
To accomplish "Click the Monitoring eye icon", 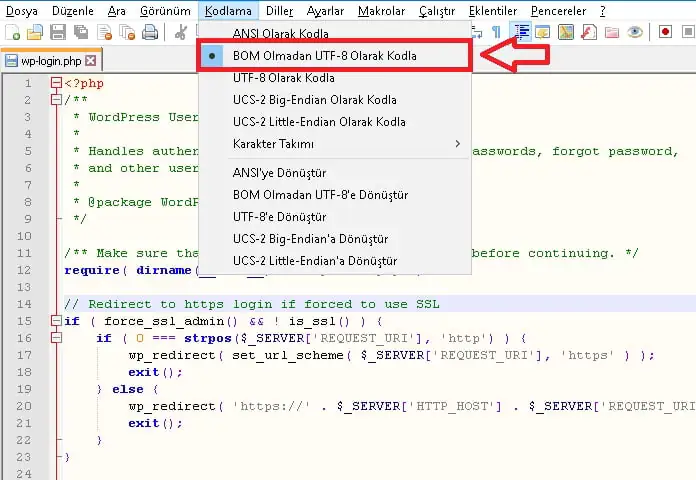I will tap(635, 33).
